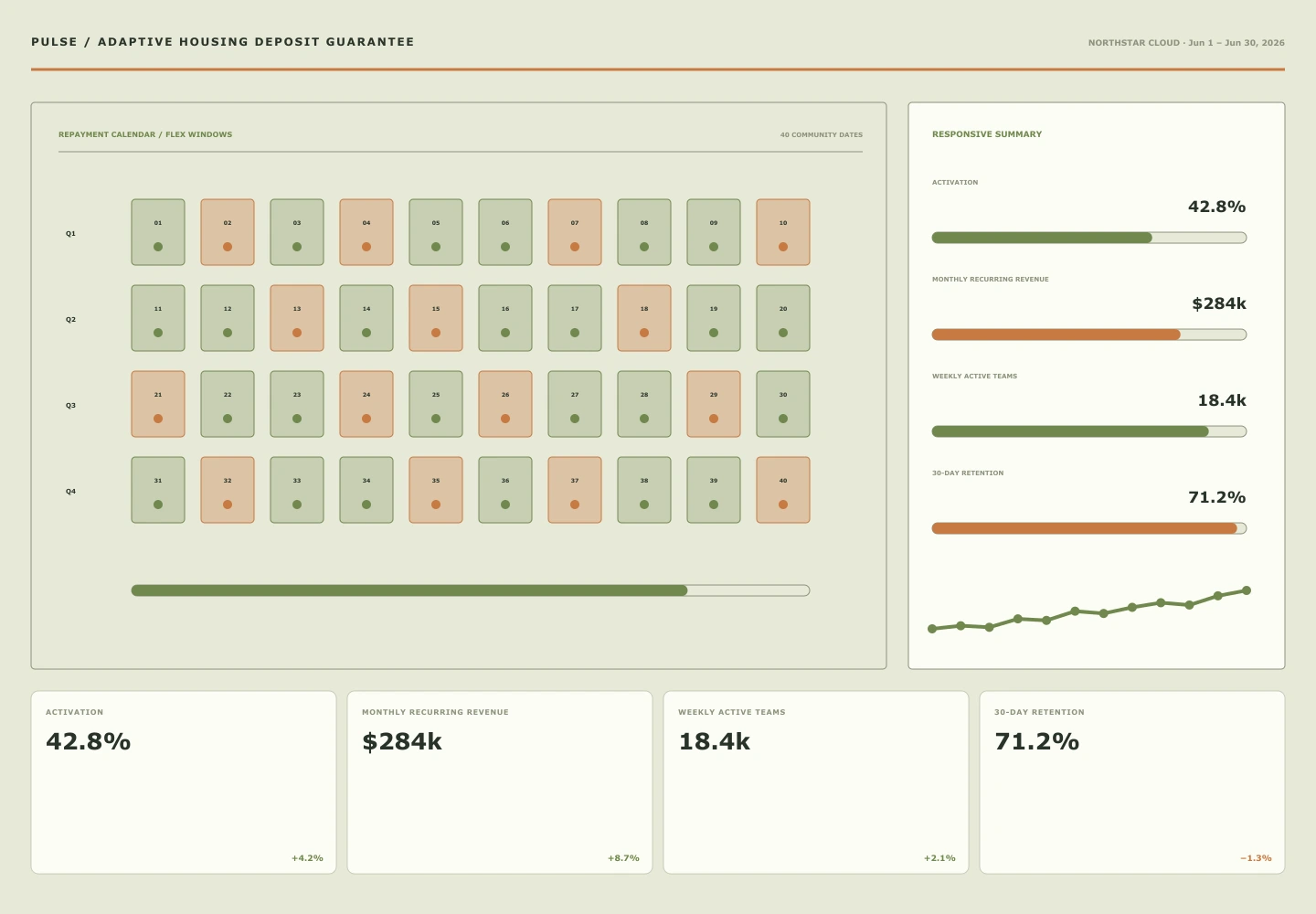Select date tile 40 in the calendar

click(783, 490)
